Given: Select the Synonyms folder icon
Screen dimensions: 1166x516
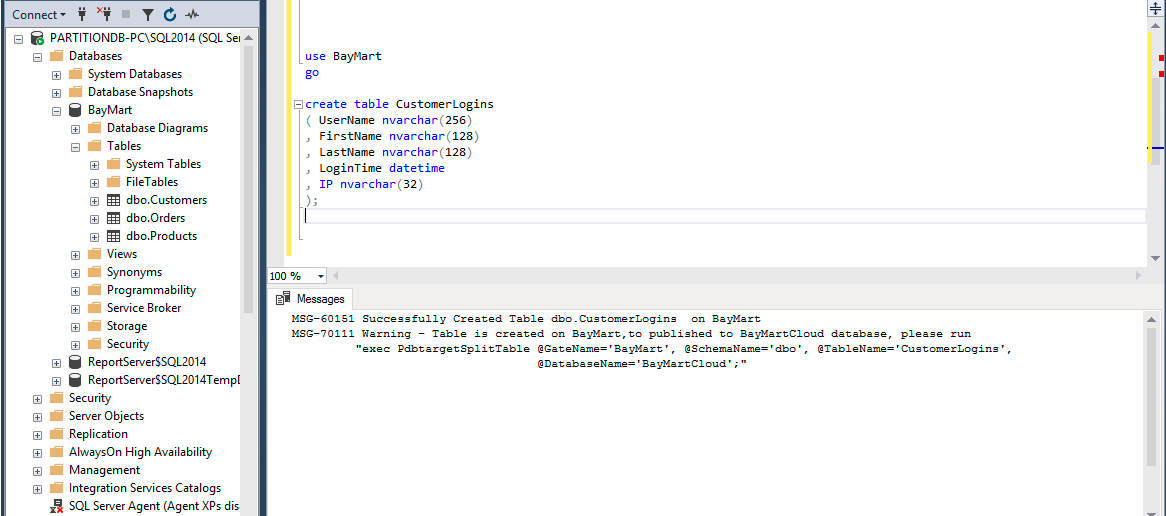Looking at the screenshot, I should click(94, 271).
